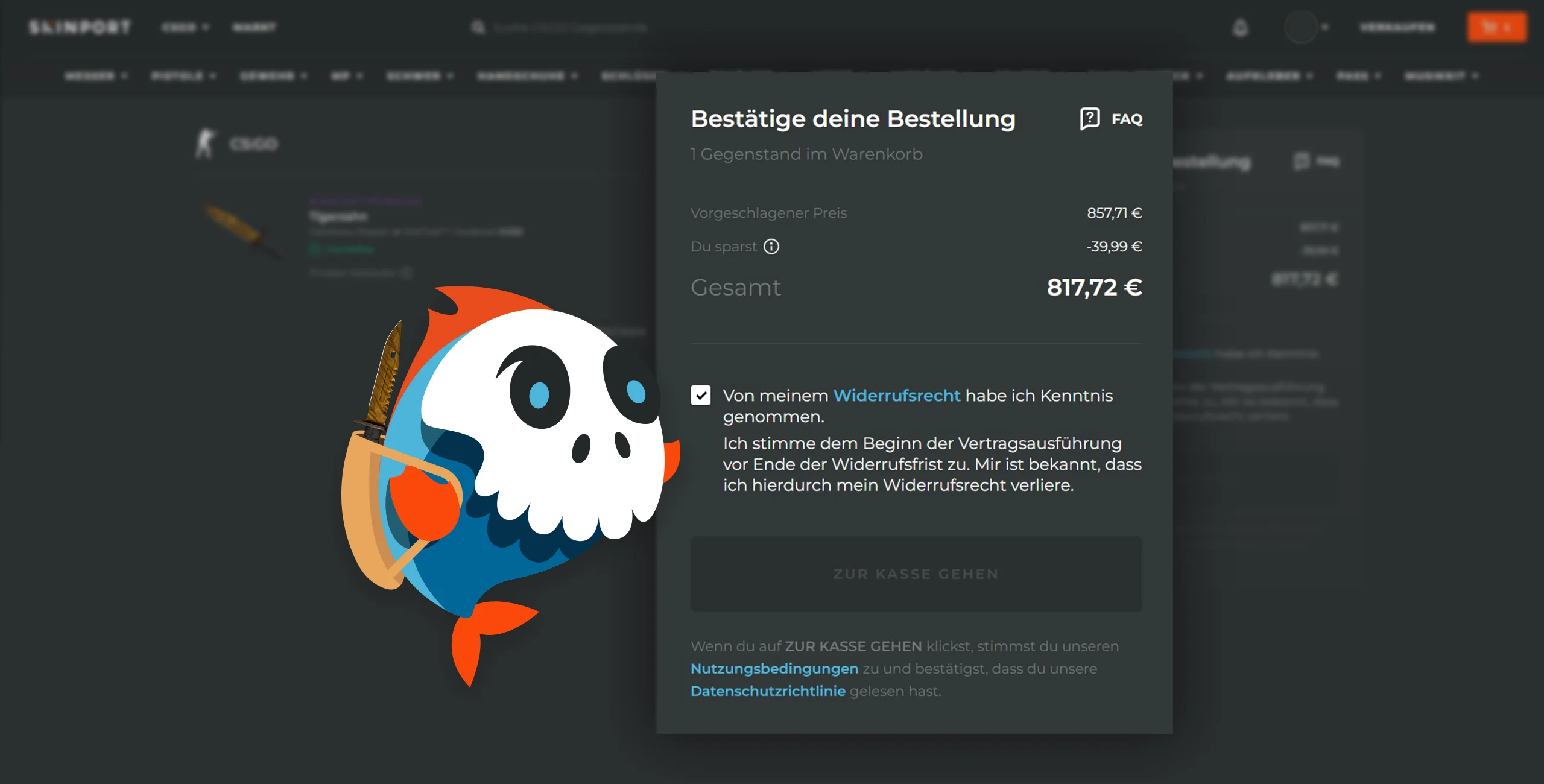Open the Datenschutzrichtlinie link
Image resolution: width=1544 pixels, height=784 pixels.
pos(768,691)
